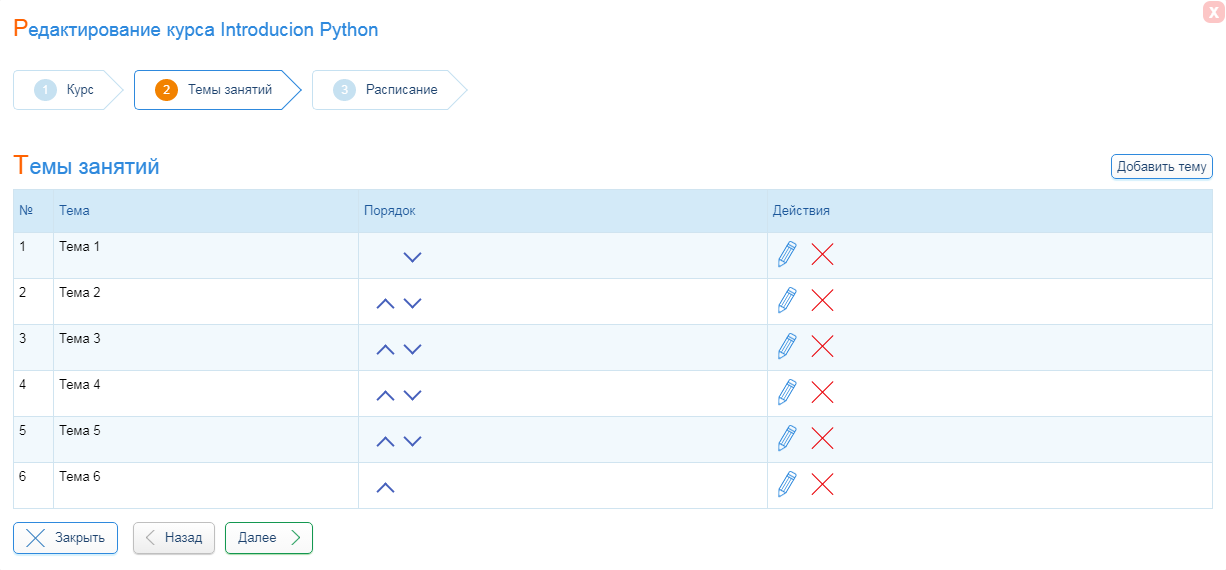
Task: Go to step 1 Курс
Action: pos(67,90)
